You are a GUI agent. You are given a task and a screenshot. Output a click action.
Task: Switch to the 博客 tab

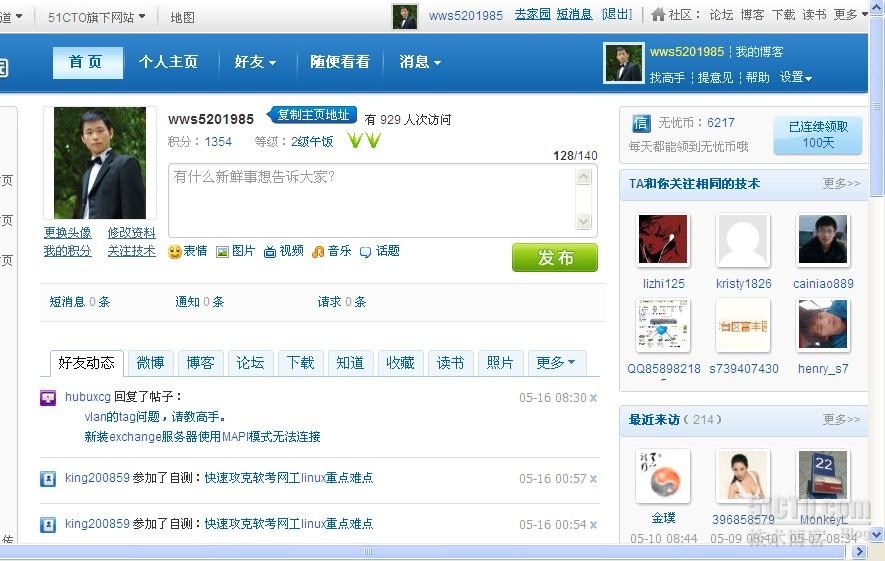[200, 363]
